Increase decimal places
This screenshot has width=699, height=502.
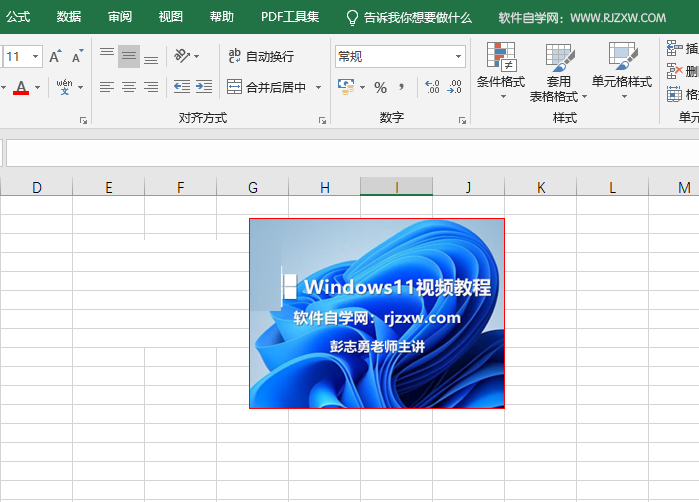[x=432, y=86]
